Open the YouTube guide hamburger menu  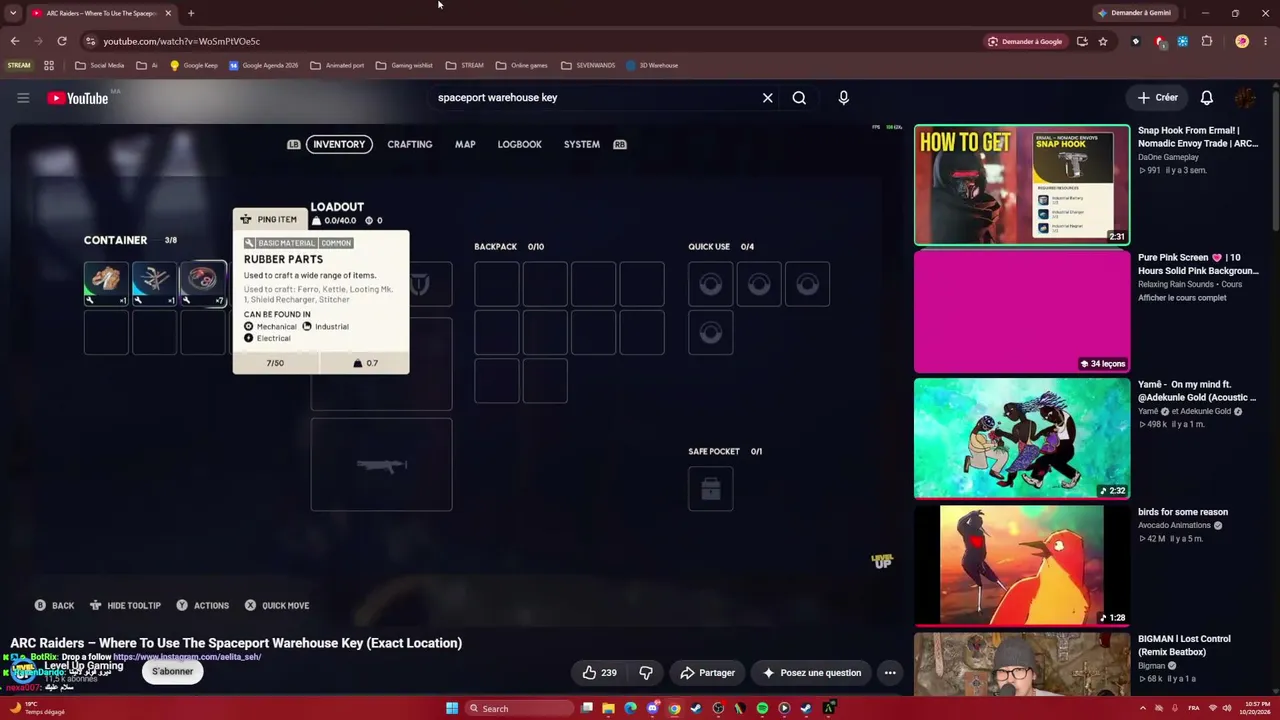tap(23, 98)
